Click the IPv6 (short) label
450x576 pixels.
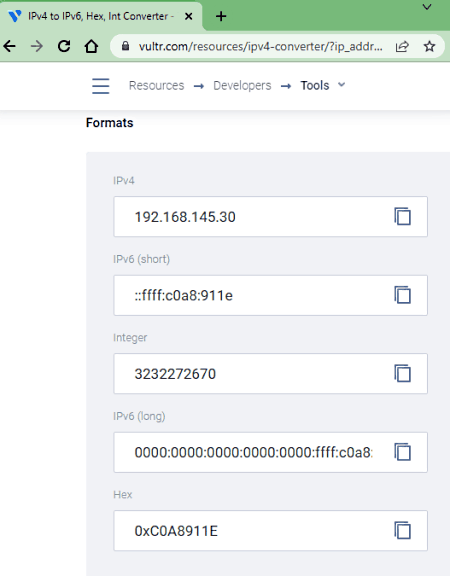(141, 259)
